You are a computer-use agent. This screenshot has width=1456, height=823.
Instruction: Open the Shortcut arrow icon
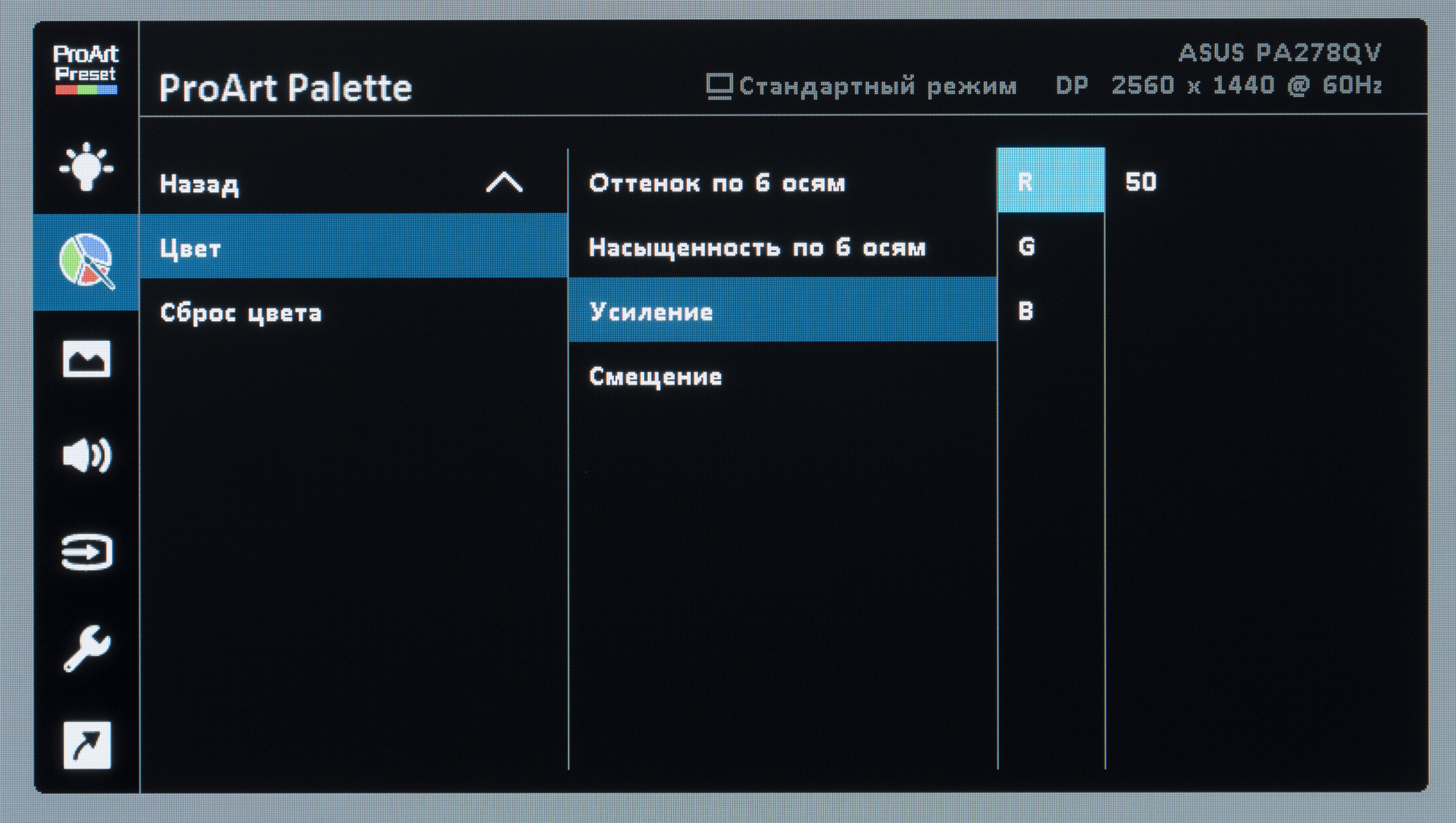[87, 745]
